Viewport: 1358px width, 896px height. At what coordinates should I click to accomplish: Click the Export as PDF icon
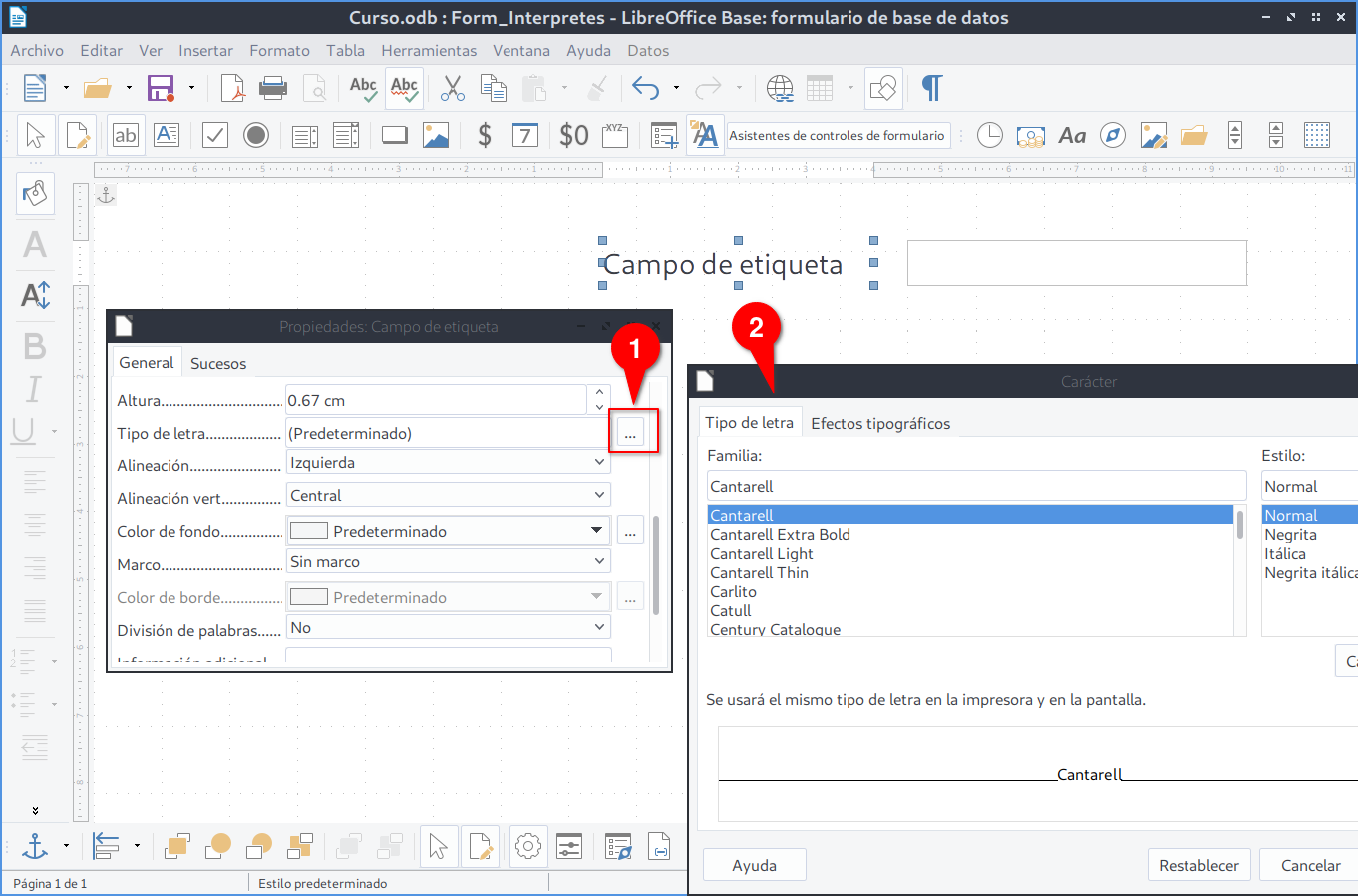click(x=232, y=89)
